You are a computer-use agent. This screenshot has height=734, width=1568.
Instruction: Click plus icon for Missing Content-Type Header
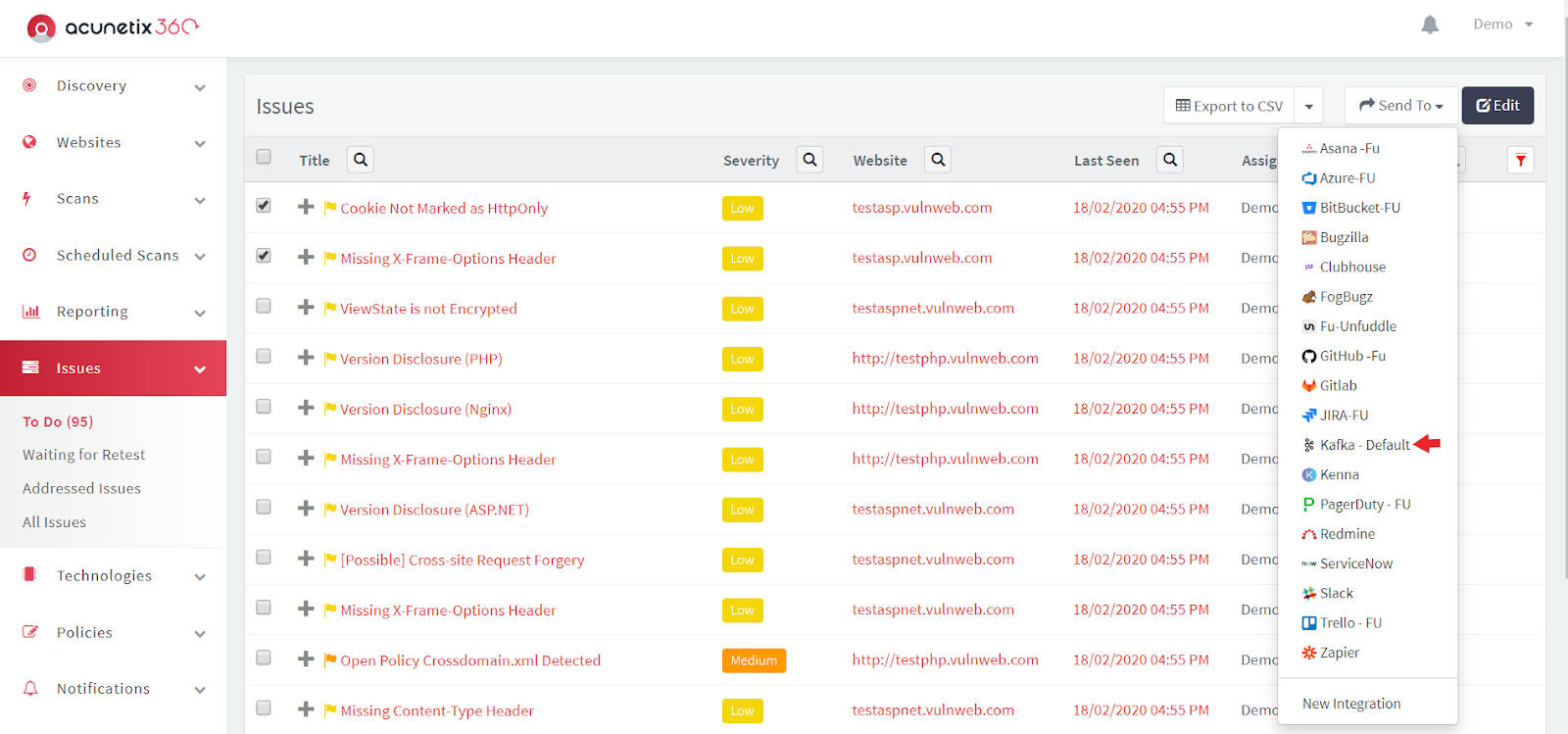point(306,710)
